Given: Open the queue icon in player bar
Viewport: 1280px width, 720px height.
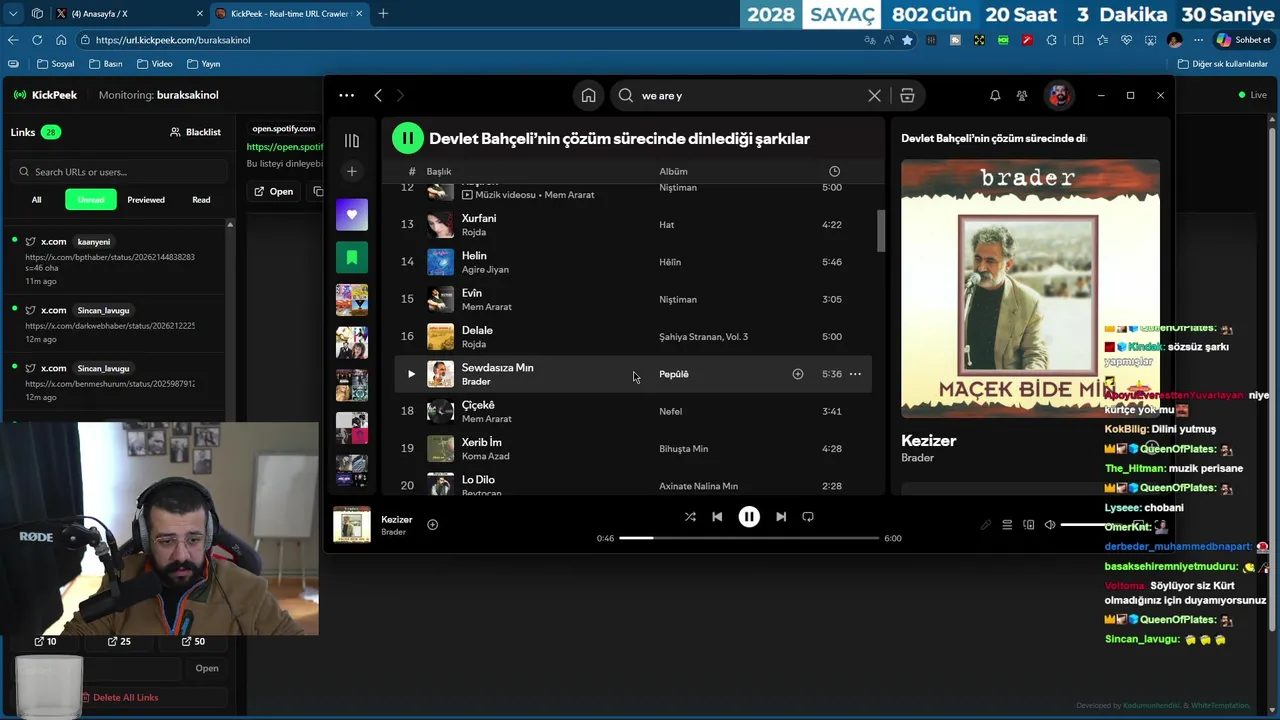Looking at the screenshot, I should 1007,525.
